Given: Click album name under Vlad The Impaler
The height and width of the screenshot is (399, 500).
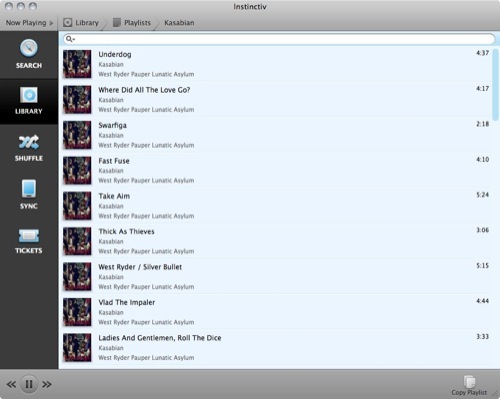Looking at the screenshot, I should pyautogui.click(x=146, y=322).
